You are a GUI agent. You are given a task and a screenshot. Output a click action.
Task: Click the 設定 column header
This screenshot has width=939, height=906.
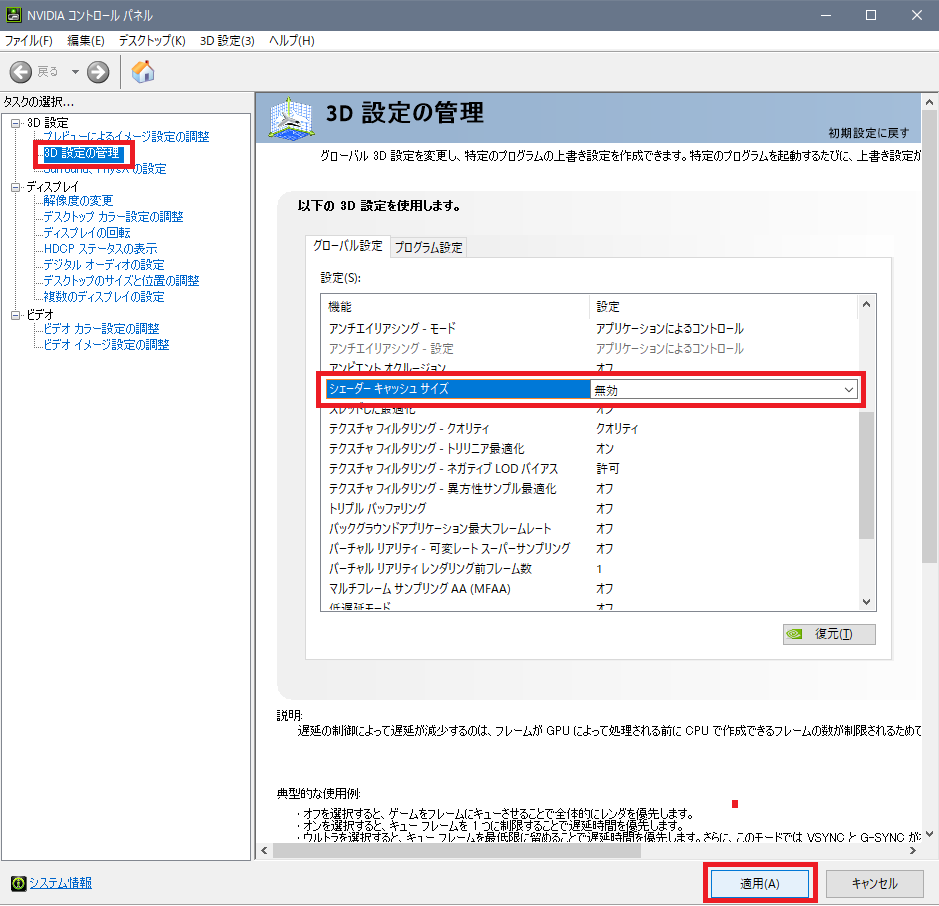click(x=723, y=307)
